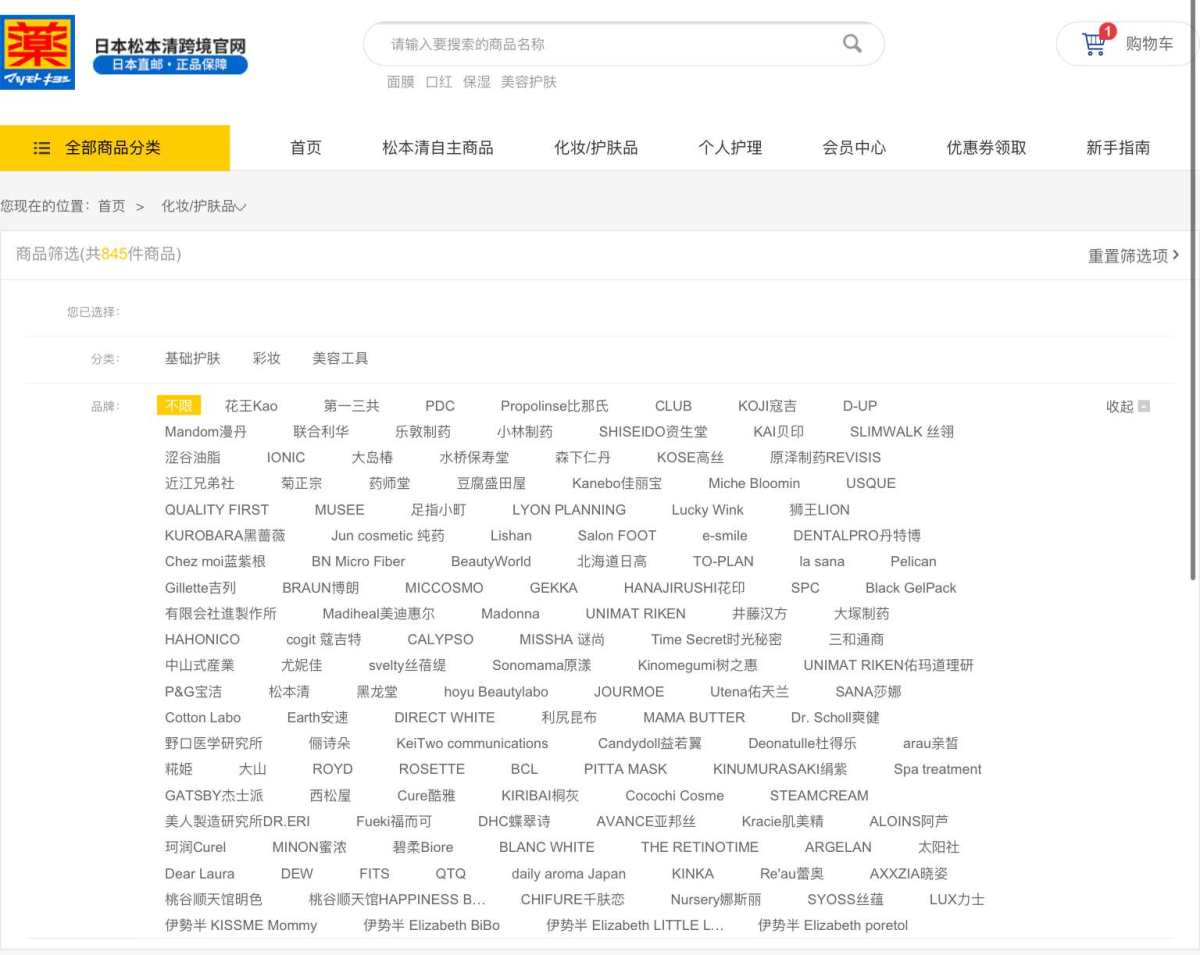Open 全部商品分类 category menu
This screenshot has height=955, width=1200.
point(114,148)
